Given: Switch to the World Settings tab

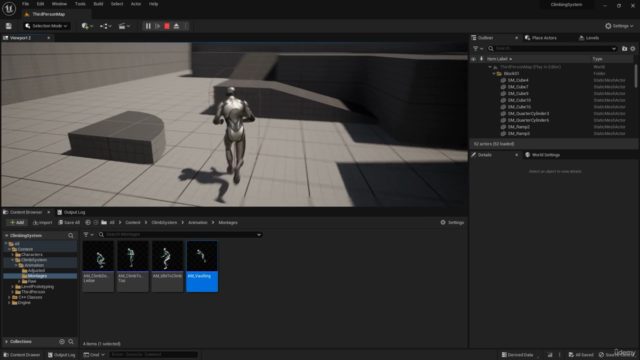Looking at the screenshot, I should pos(542,155).
